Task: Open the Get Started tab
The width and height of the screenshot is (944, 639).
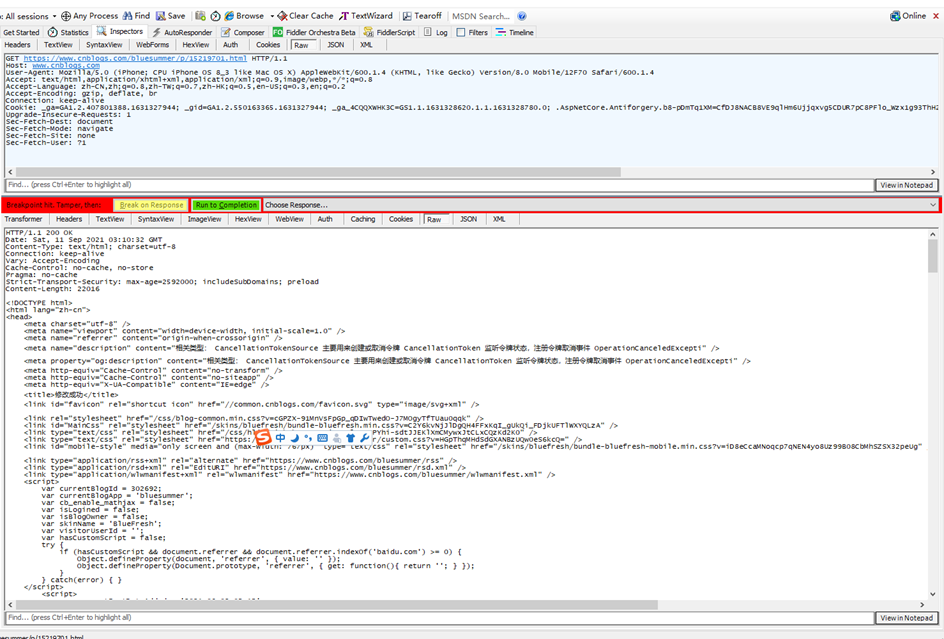Action: pos(21,33)
